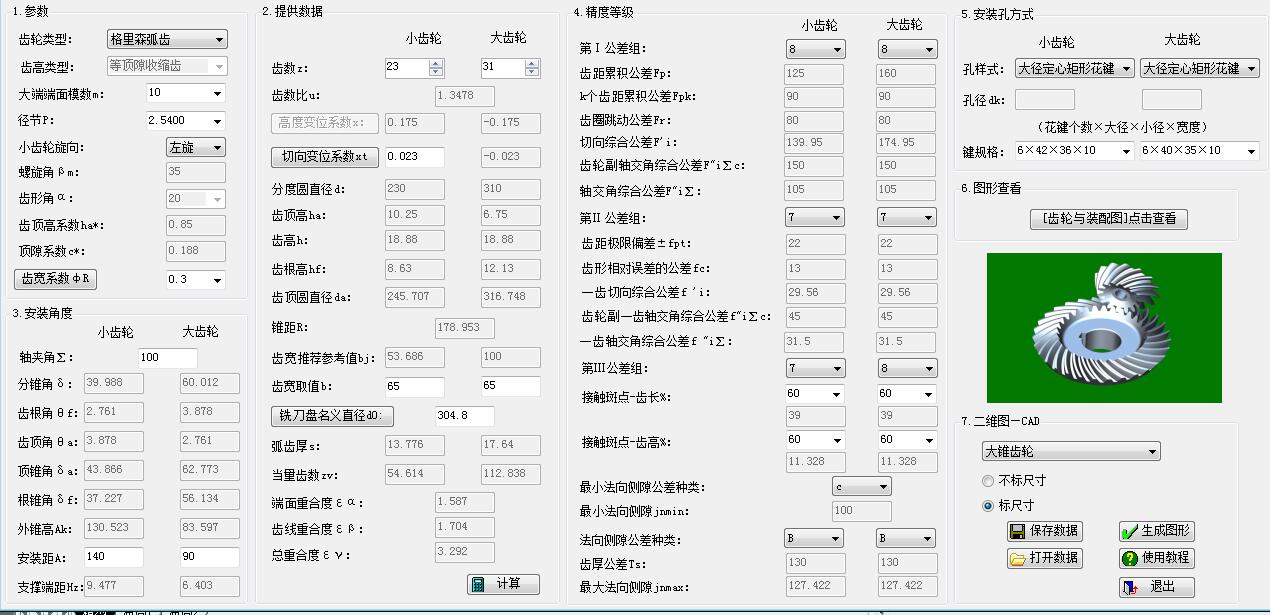Open the question-mark 使用教程 tutorial button
Screen dimensions: 1270x615
(x=1156, y=558)
